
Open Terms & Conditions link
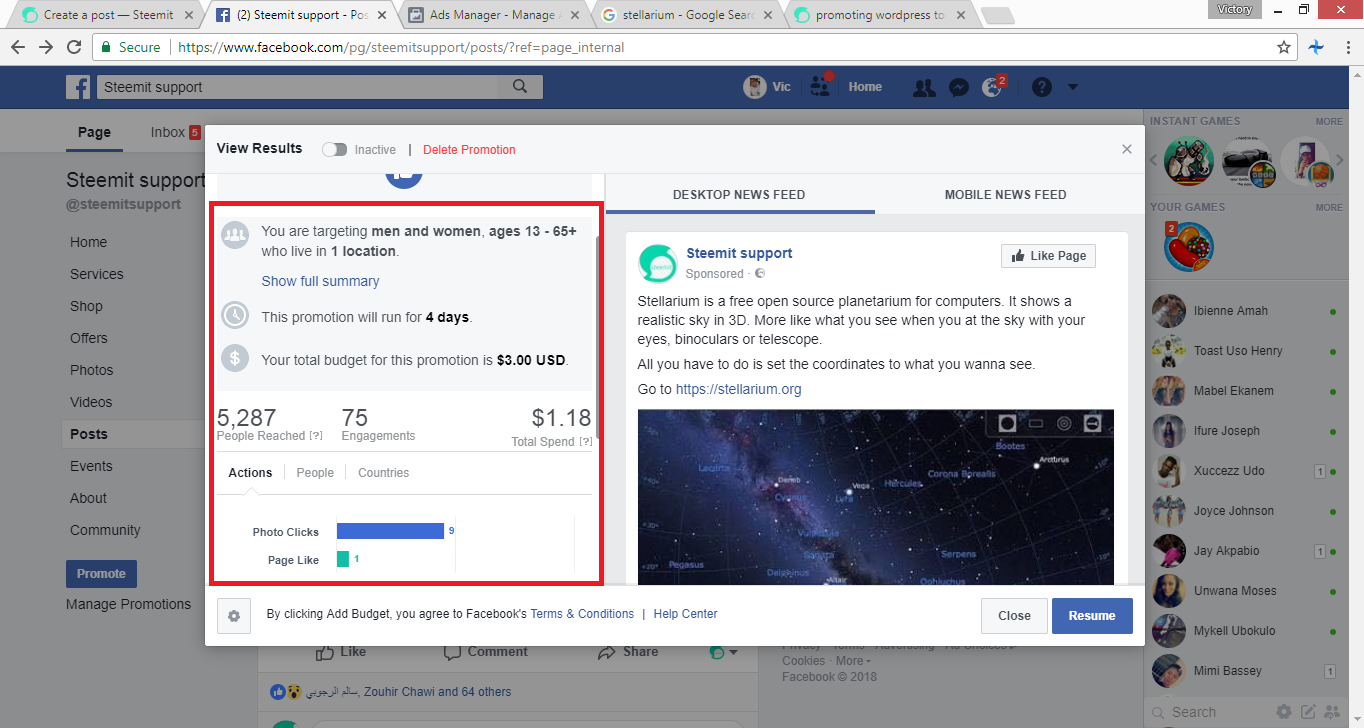click(582, 614)
